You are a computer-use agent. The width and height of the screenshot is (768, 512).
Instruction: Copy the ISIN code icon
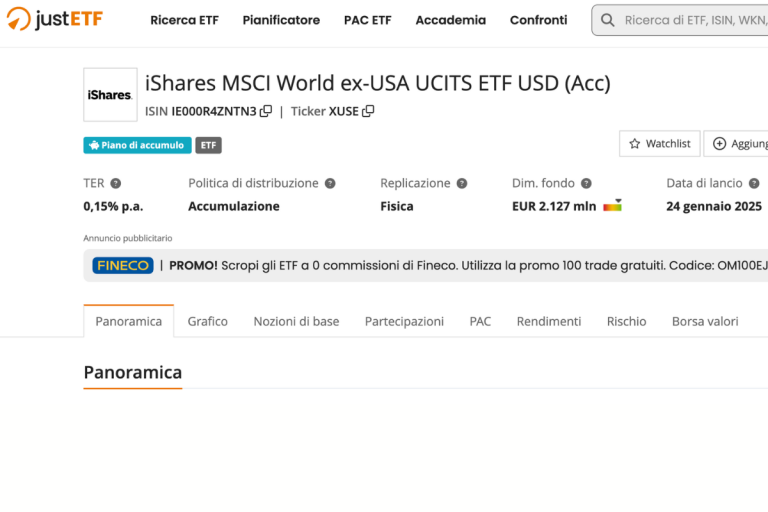coord(265,111)
